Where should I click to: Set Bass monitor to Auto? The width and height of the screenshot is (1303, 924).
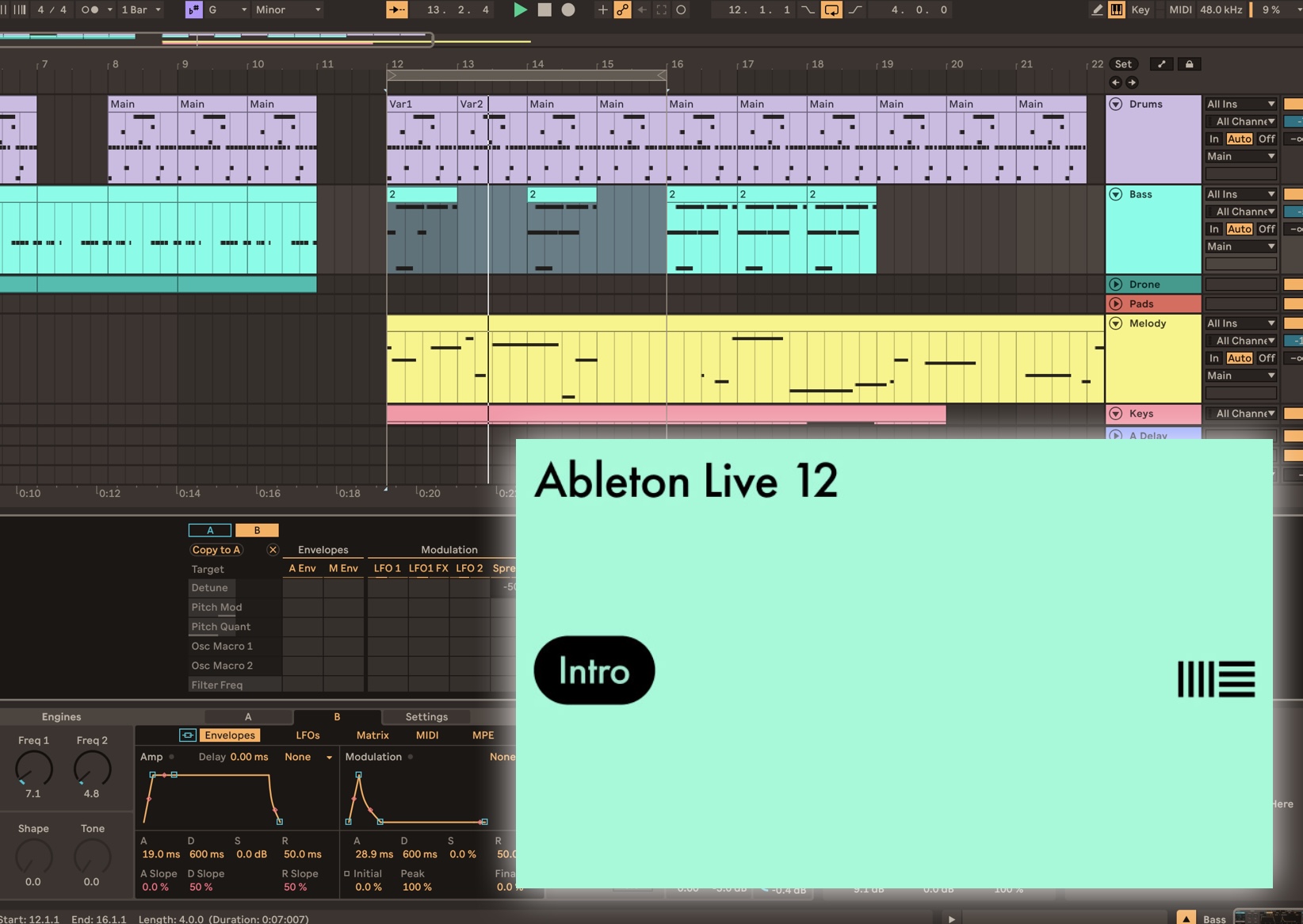coord(1239,229)
